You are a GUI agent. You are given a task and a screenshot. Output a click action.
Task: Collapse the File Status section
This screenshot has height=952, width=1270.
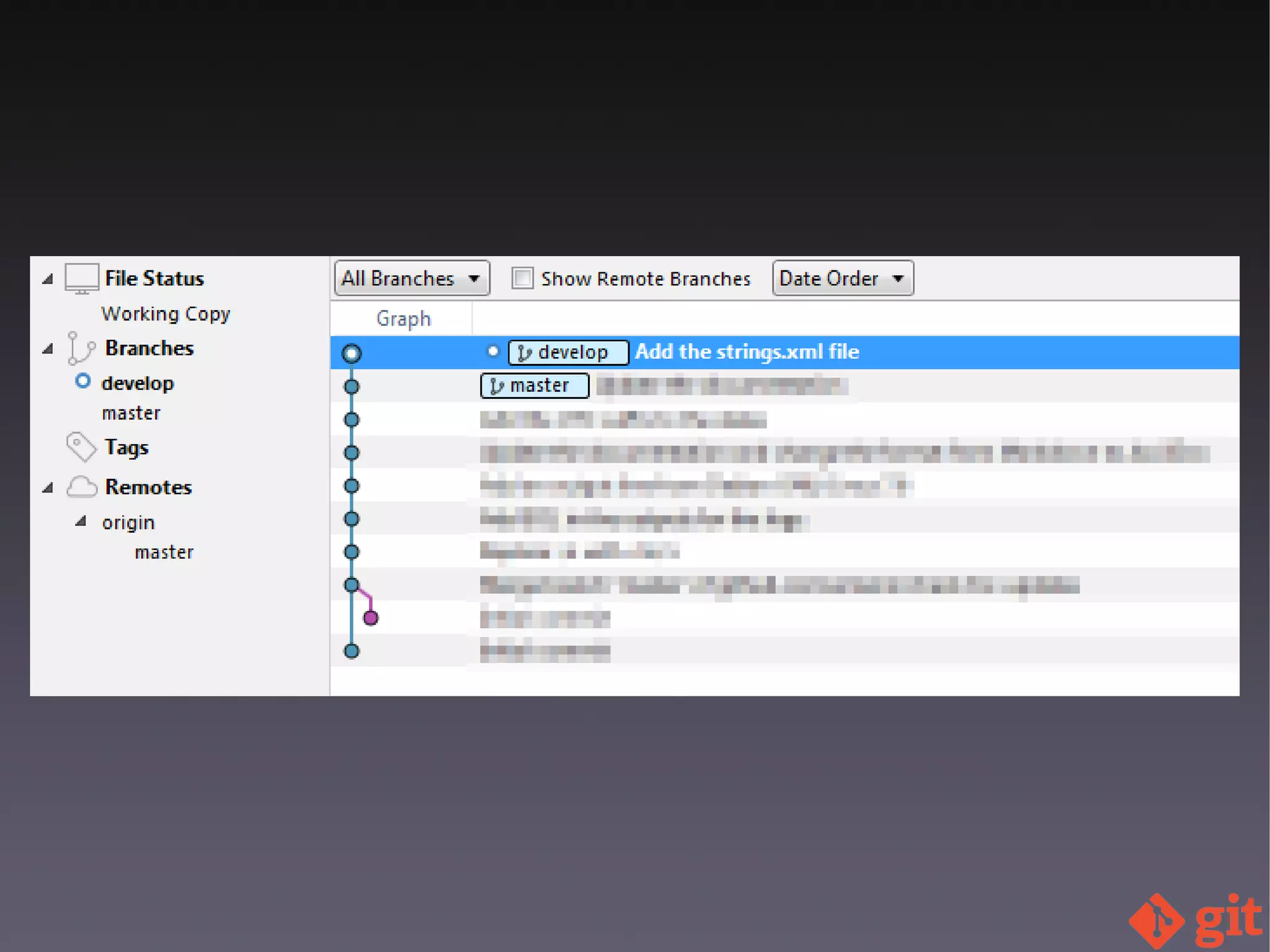pos(48,279)
